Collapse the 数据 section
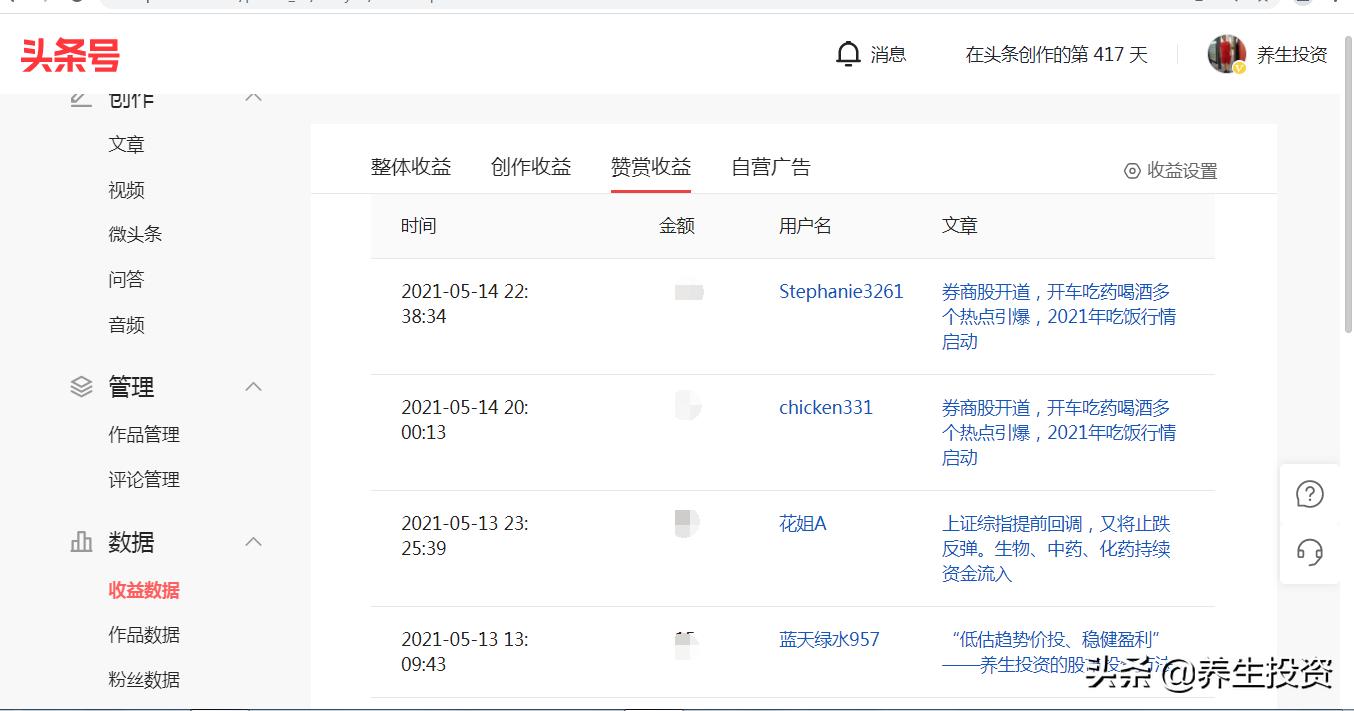Viewport: 1354px width, 711px height. coord(253,541)
